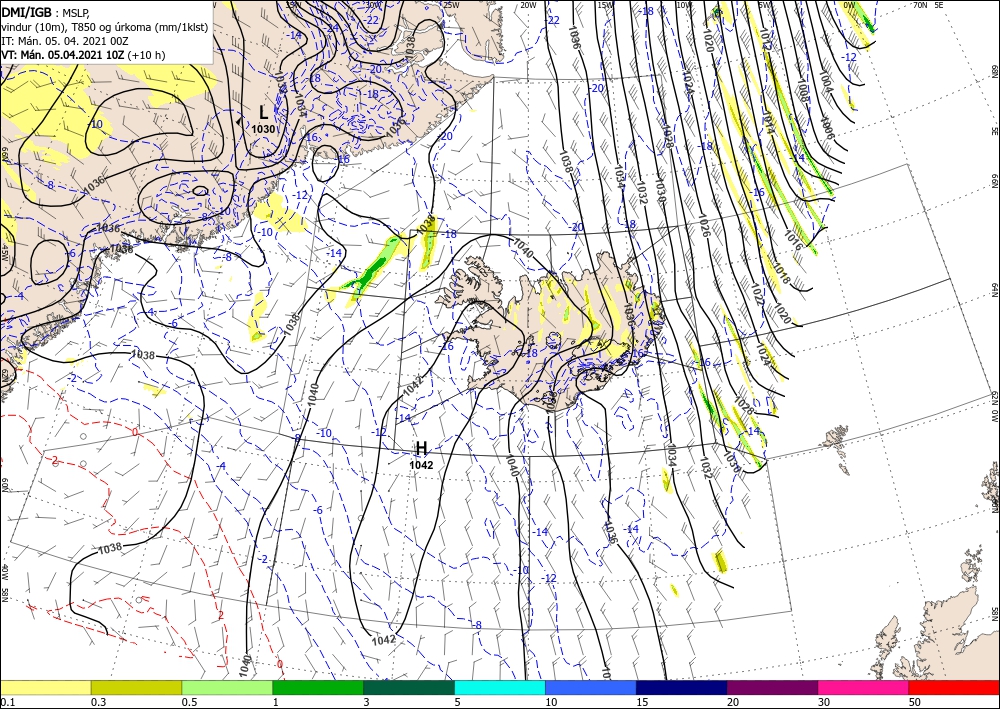Screen dimensions: 1000x709
Task: Select the green 1 mm legend swatch
Action: tap(318, 687)
